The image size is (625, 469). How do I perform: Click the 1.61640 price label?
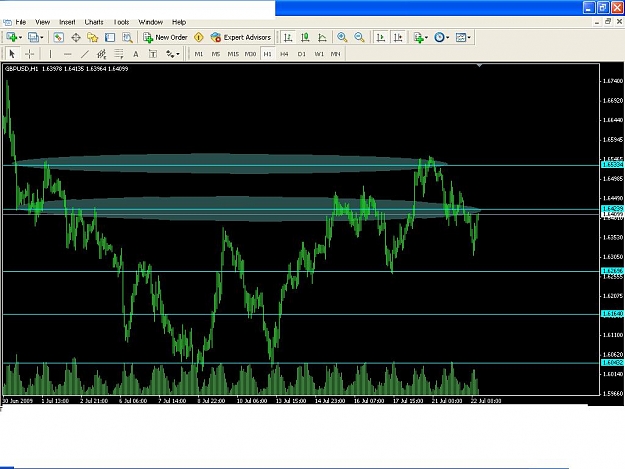612,314
